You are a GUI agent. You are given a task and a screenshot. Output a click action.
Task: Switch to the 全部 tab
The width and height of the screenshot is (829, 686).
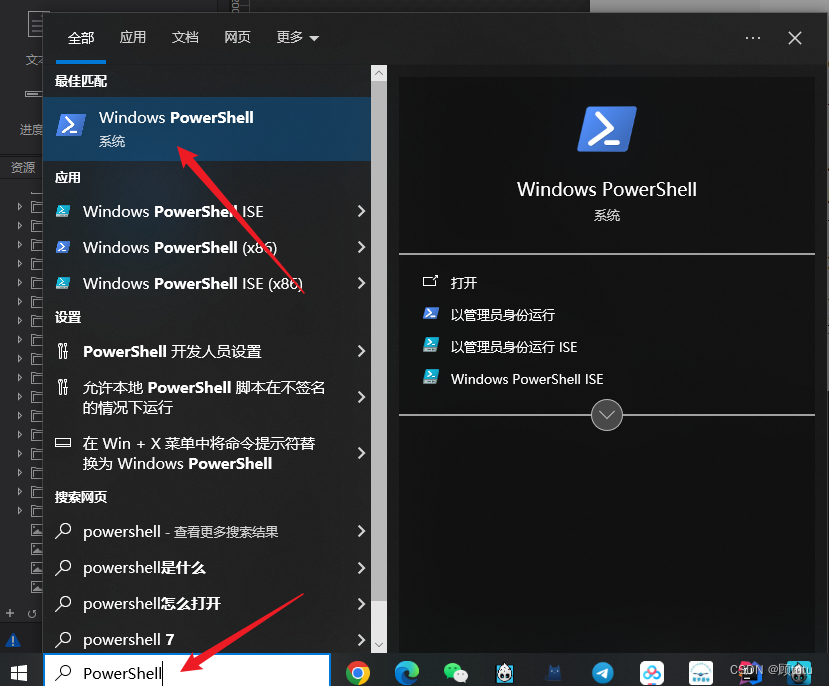tap(81, 38)
